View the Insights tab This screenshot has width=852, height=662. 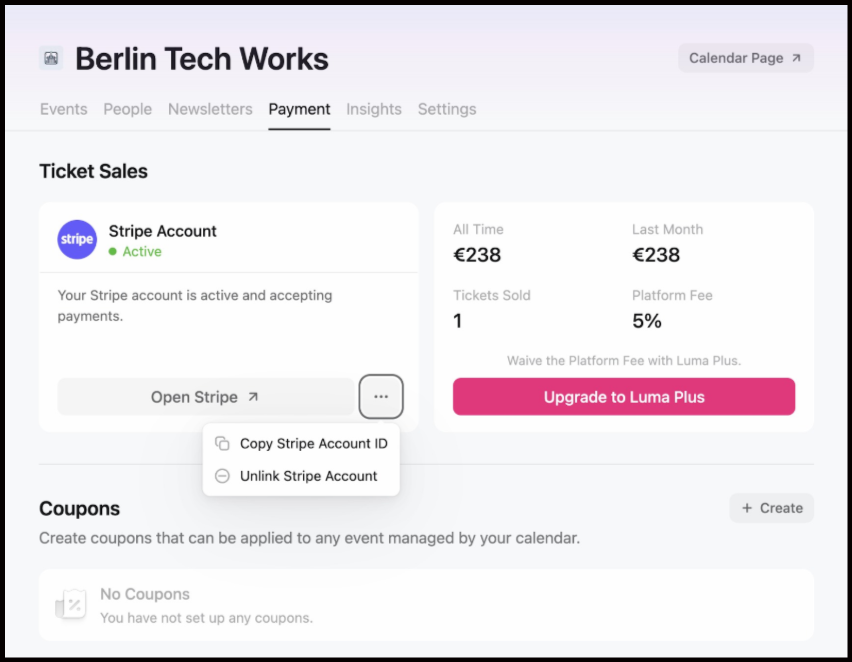click(x=374, y=109)
